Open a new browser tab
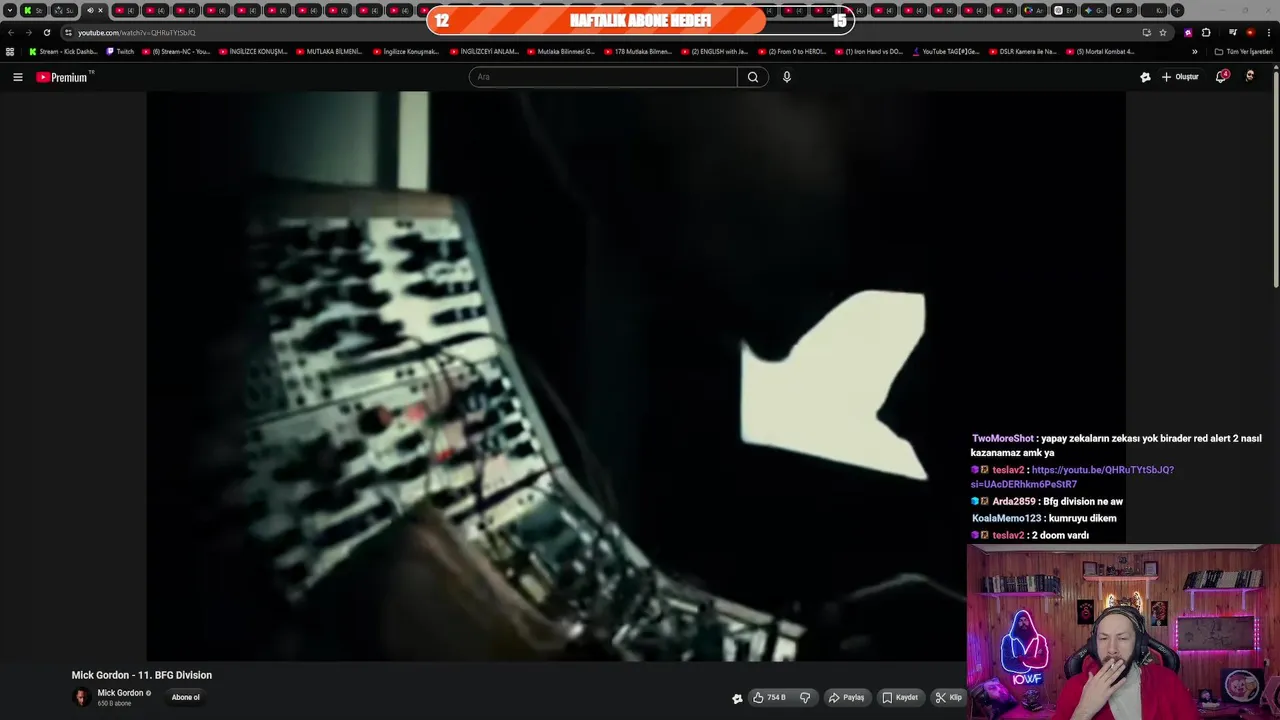 click(x=1177, y=10)
